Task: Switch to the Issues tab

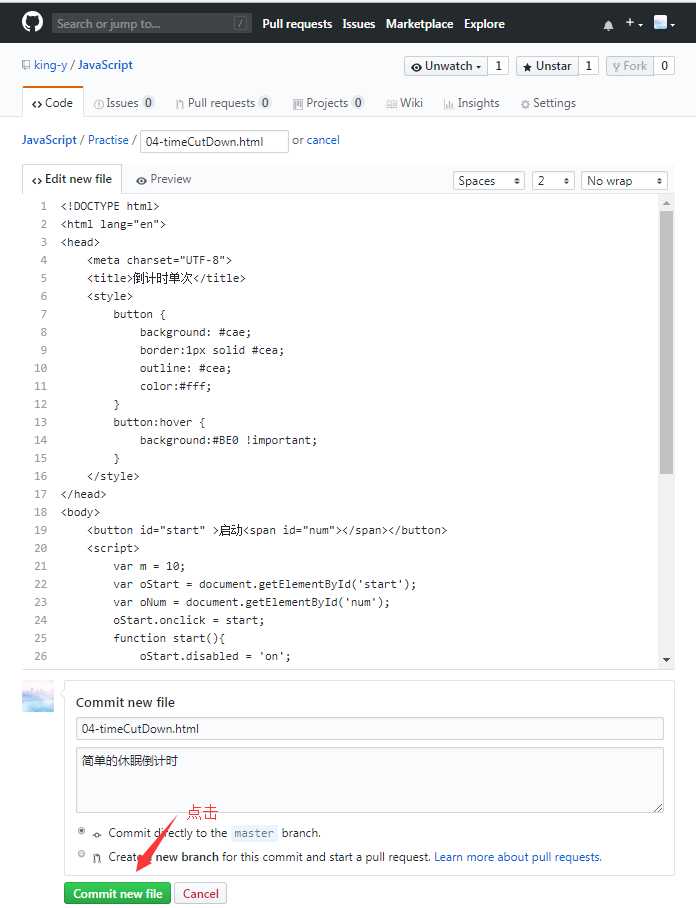Action: [x=123, y=103]
